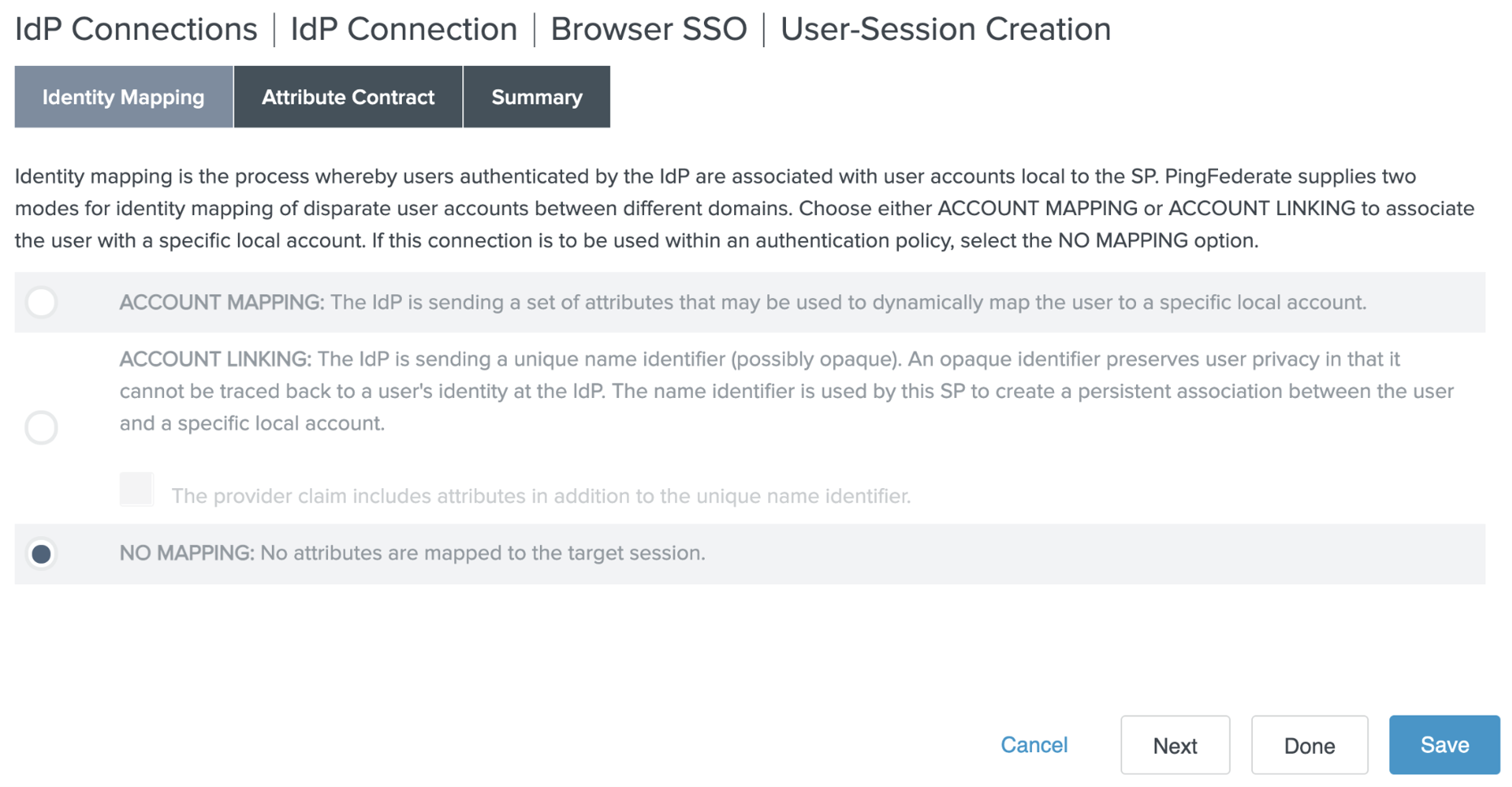Click the Save button
The width and height of the screenshot is (1512, 787).
pos(1444,745)
